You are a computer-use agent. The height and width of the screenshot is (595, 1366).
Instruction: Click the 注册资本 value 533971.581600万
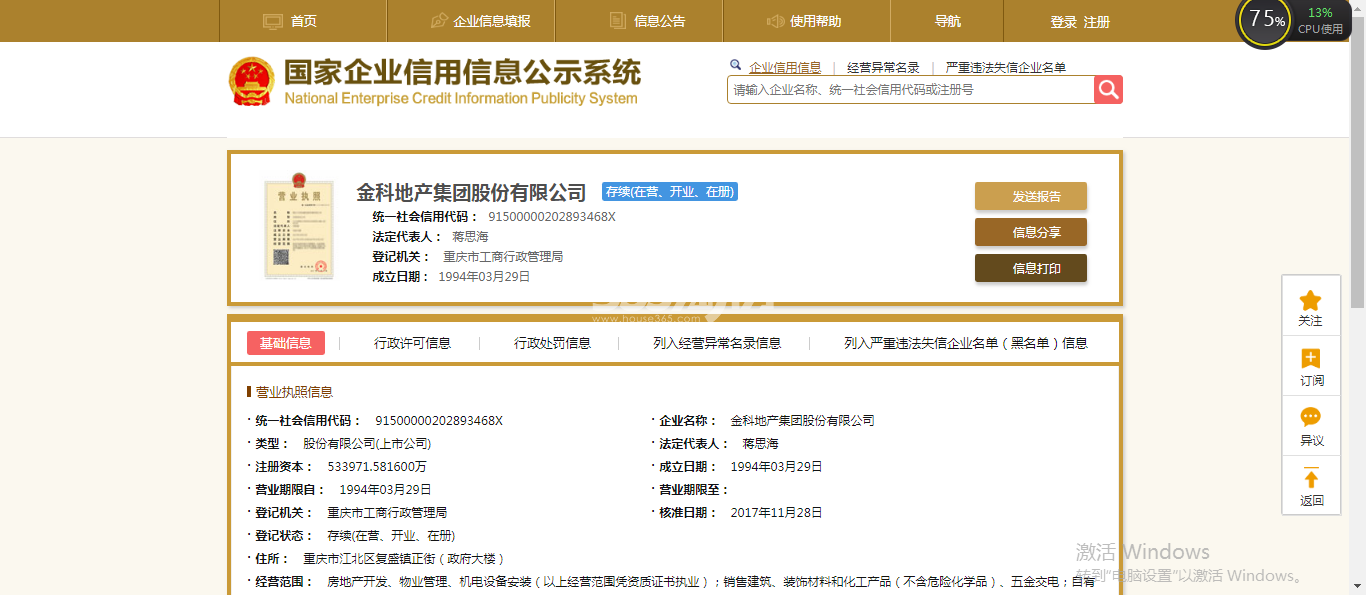(x=377, y=467)
